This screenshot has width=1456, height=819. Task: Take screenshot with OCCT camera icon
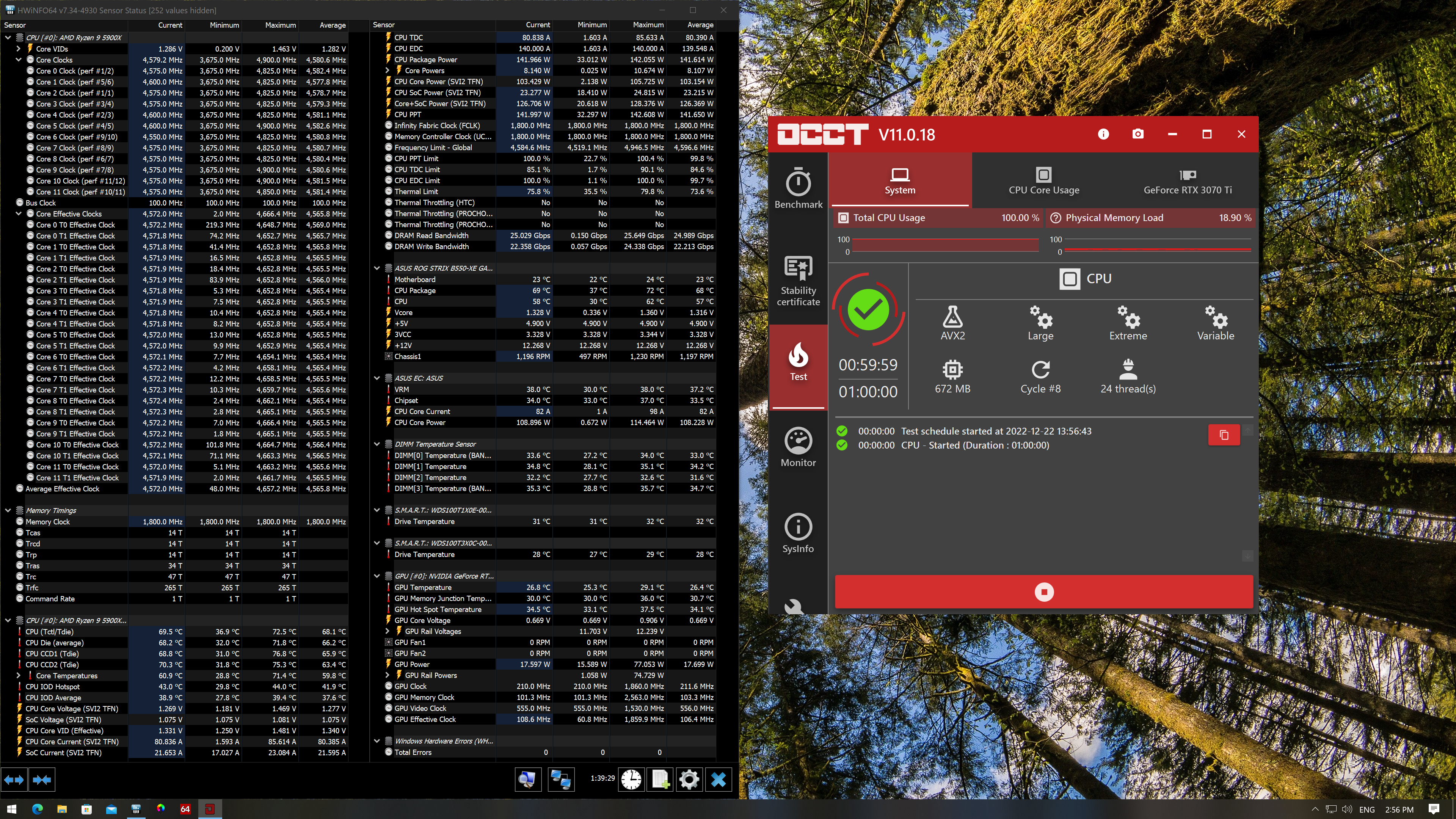1138,134
